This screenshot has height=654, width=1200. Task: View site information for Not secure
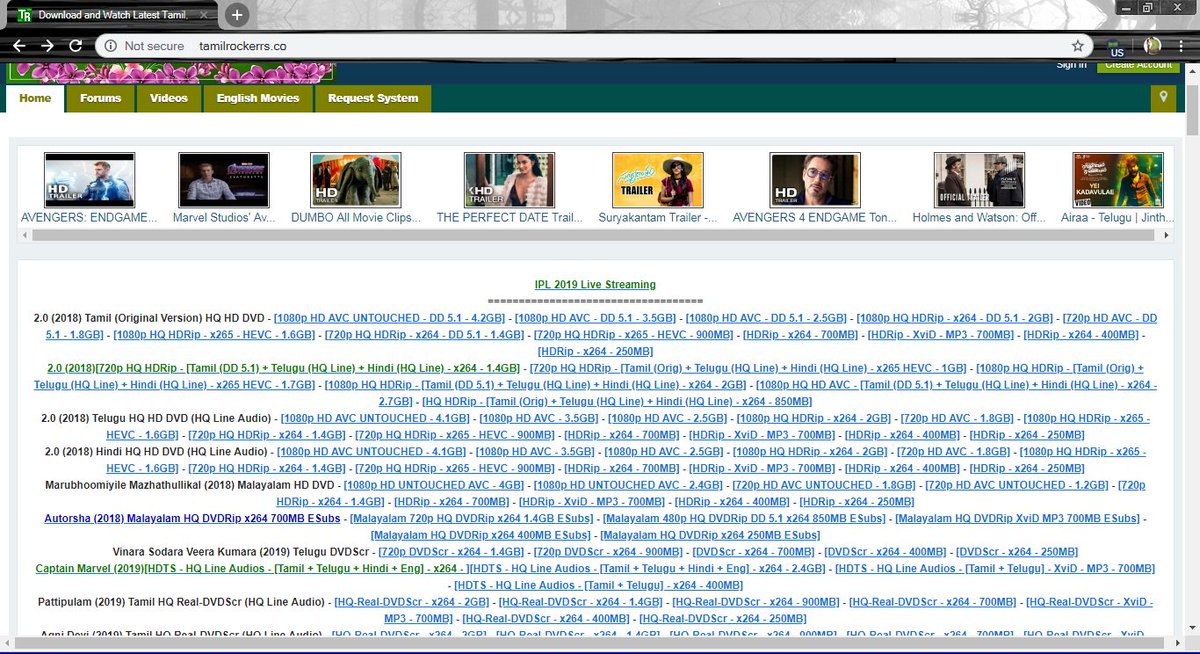click(x=144, y=46)
